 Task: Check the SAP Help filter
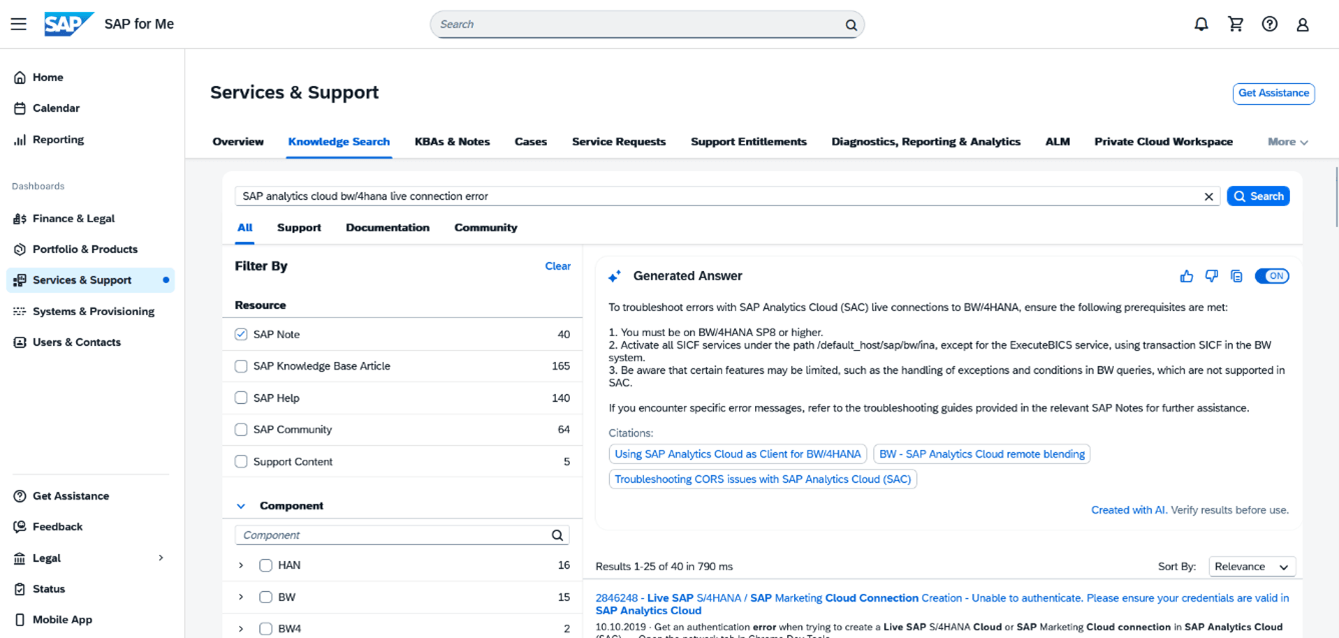pos(241,398)
